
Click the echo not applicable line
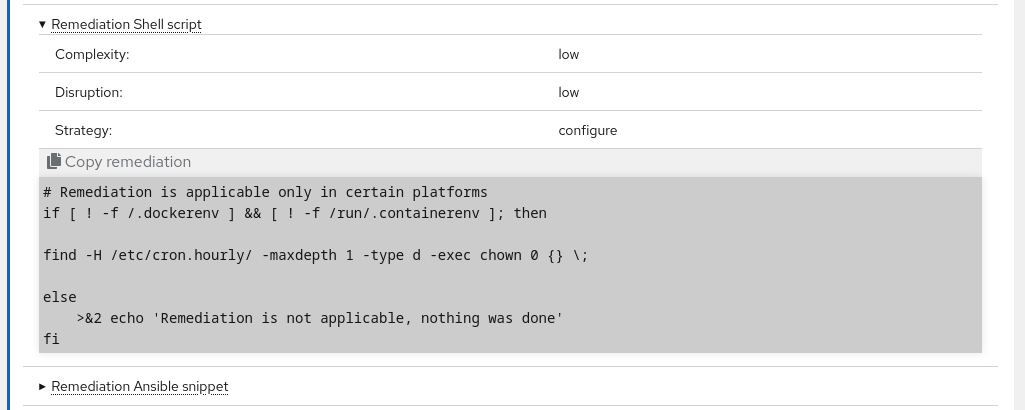(320, 318)
